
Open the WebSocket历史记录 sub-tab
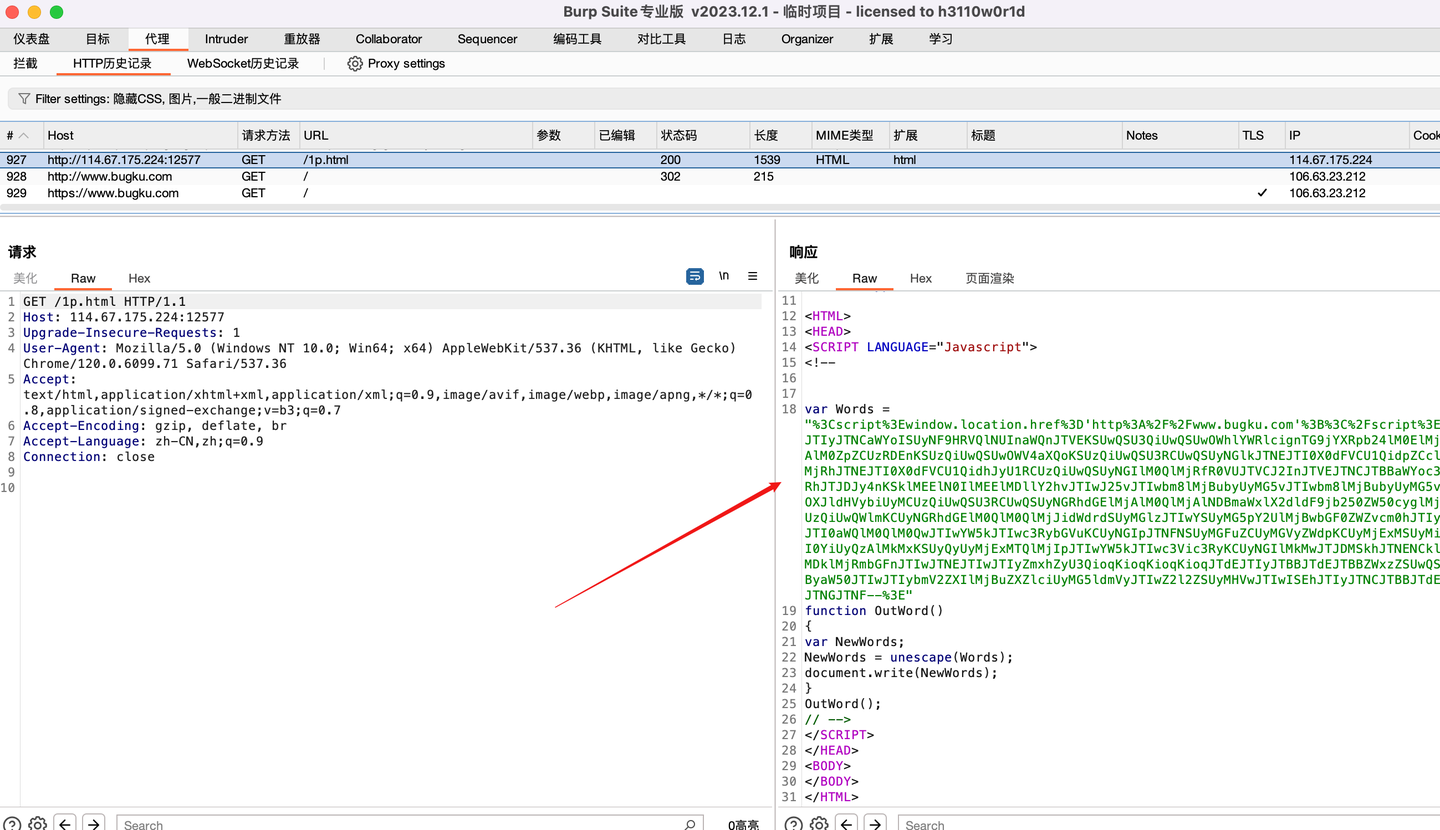point(243,63)
